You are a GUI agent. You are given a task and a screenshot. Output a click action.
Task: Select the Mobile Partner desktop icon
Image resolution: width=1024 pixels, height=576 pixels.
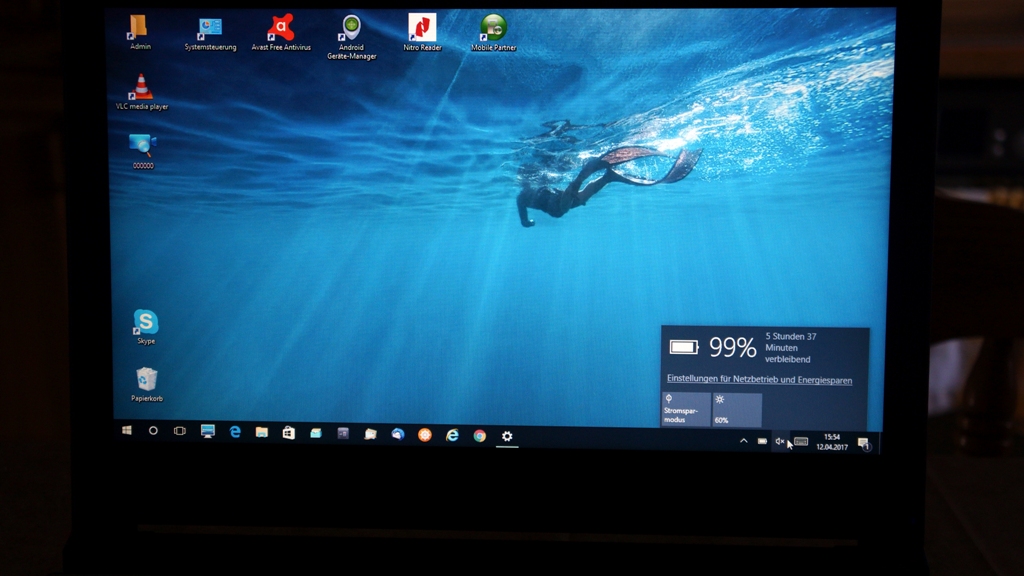click(494, 33)
